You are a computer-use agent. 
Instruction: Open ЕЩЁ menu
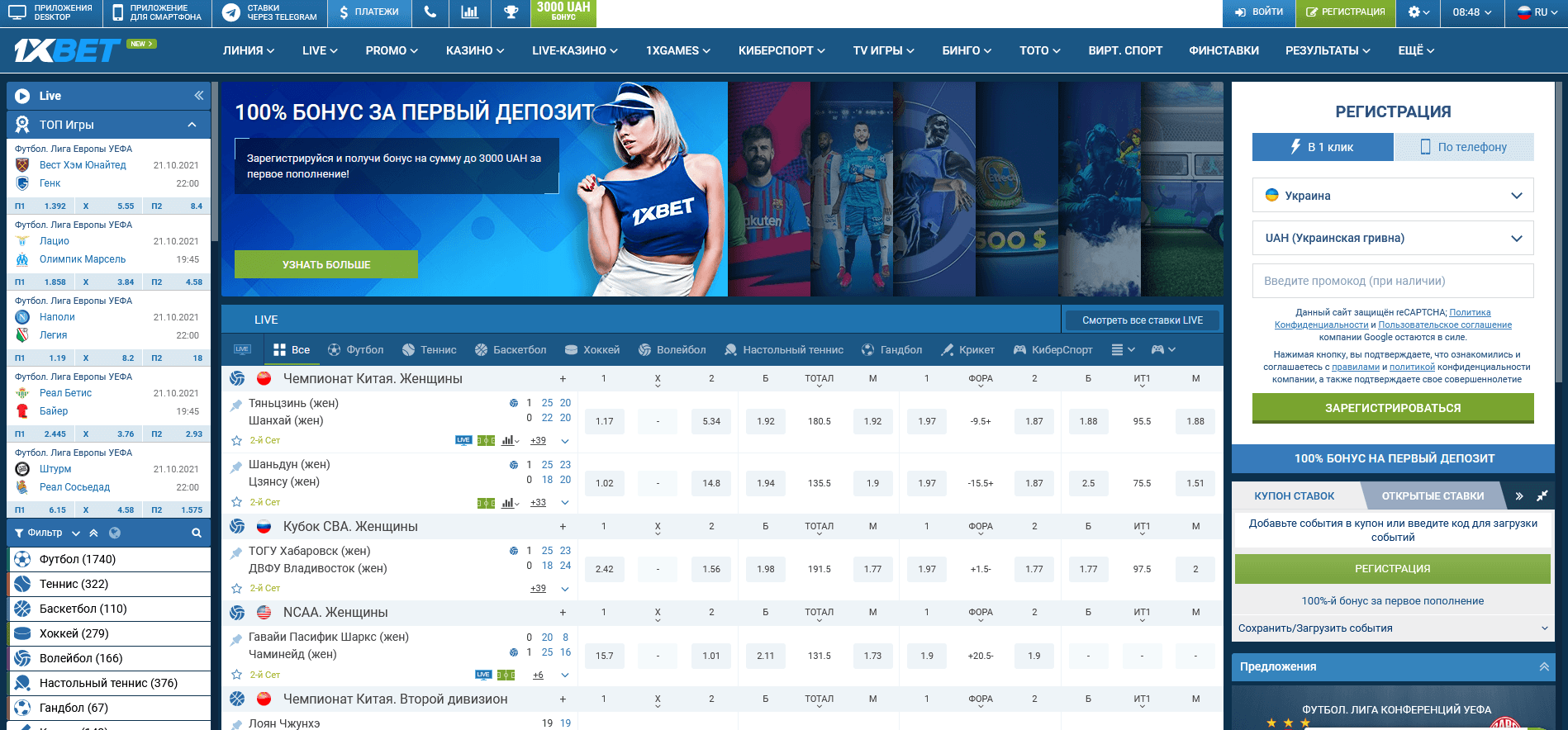point(1415,50)
